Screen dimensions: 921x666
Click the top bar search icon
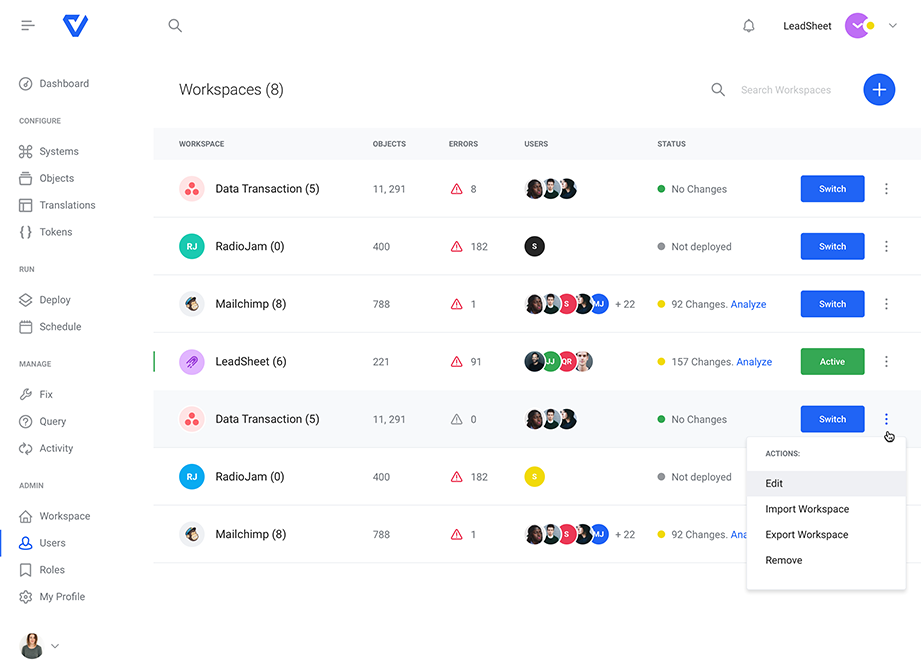click(175, 26)
